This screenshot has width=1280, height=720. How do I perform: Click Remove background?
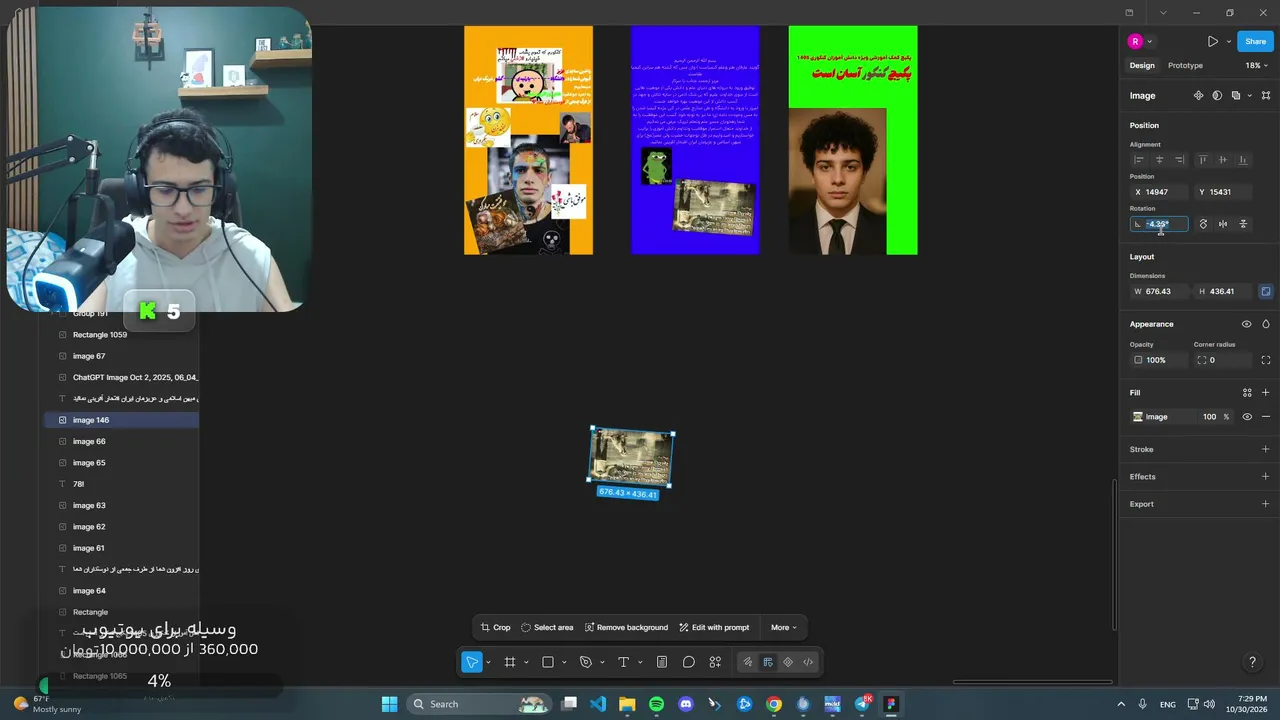[626, 628]
